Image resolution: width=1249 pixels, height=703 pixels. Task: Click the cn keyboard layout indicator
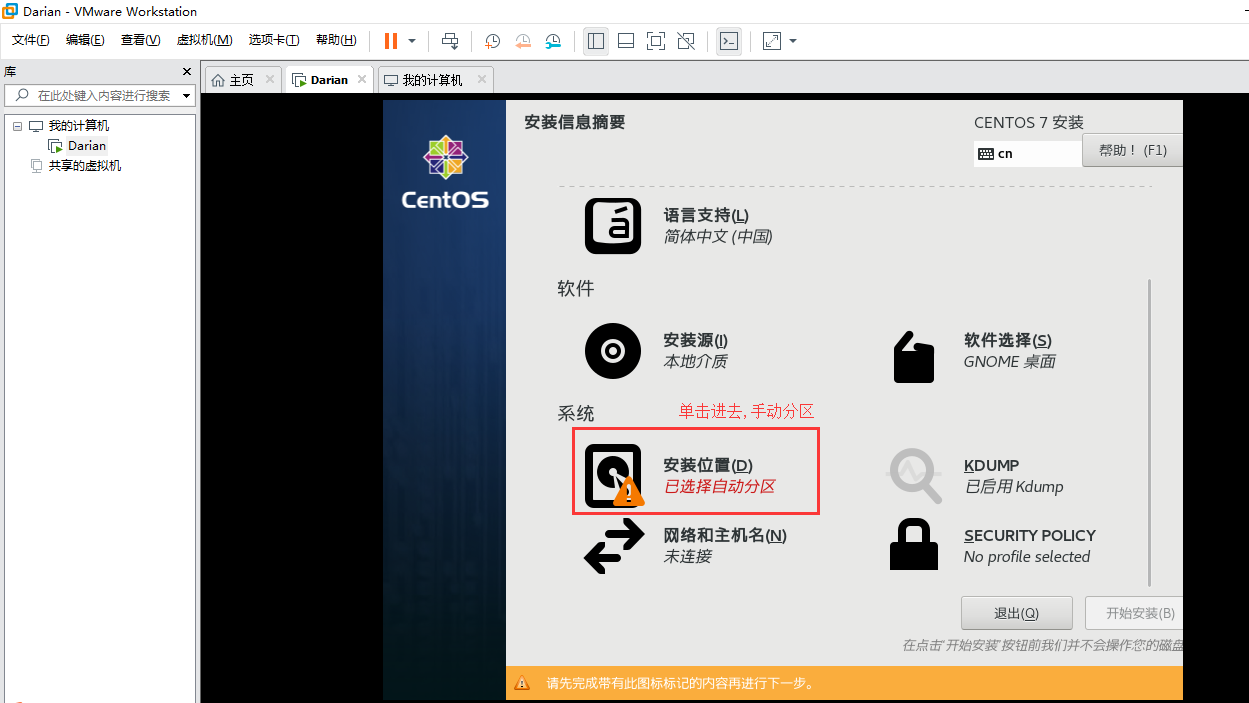[1027, 154]
